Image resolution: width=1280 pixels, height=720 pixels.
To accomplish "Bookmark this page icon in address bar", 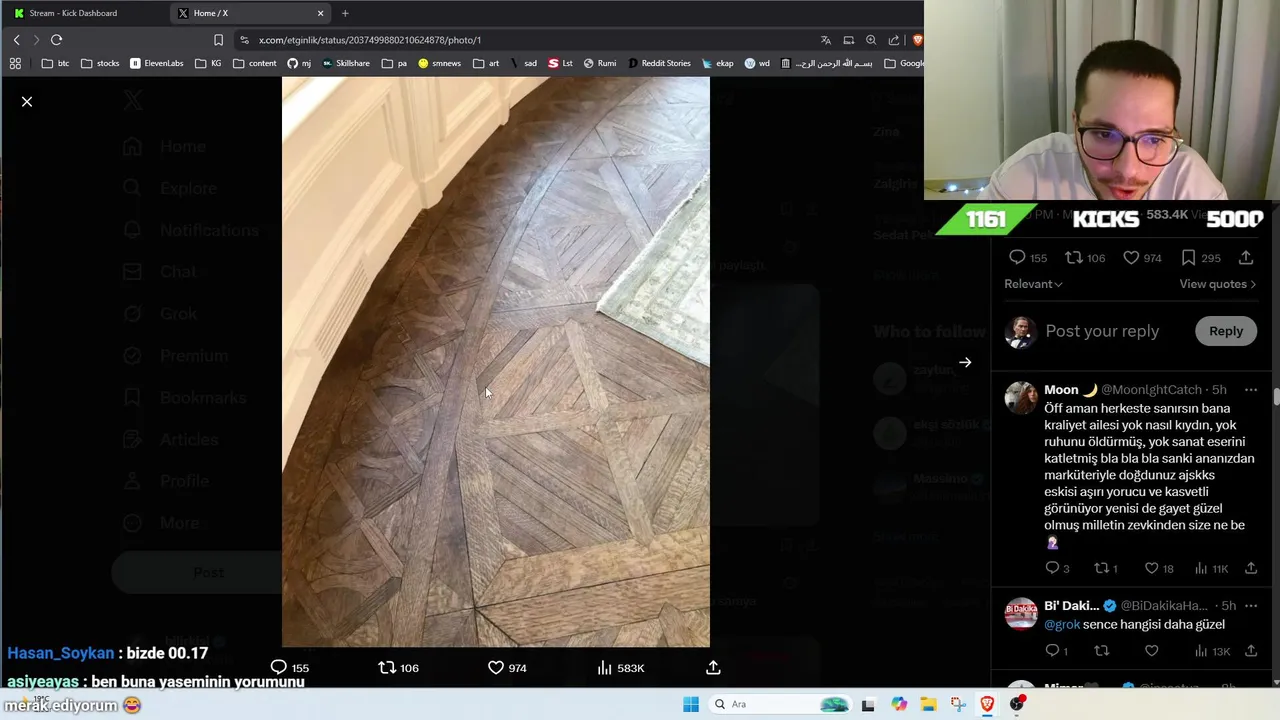I will [x=218, y=40].
